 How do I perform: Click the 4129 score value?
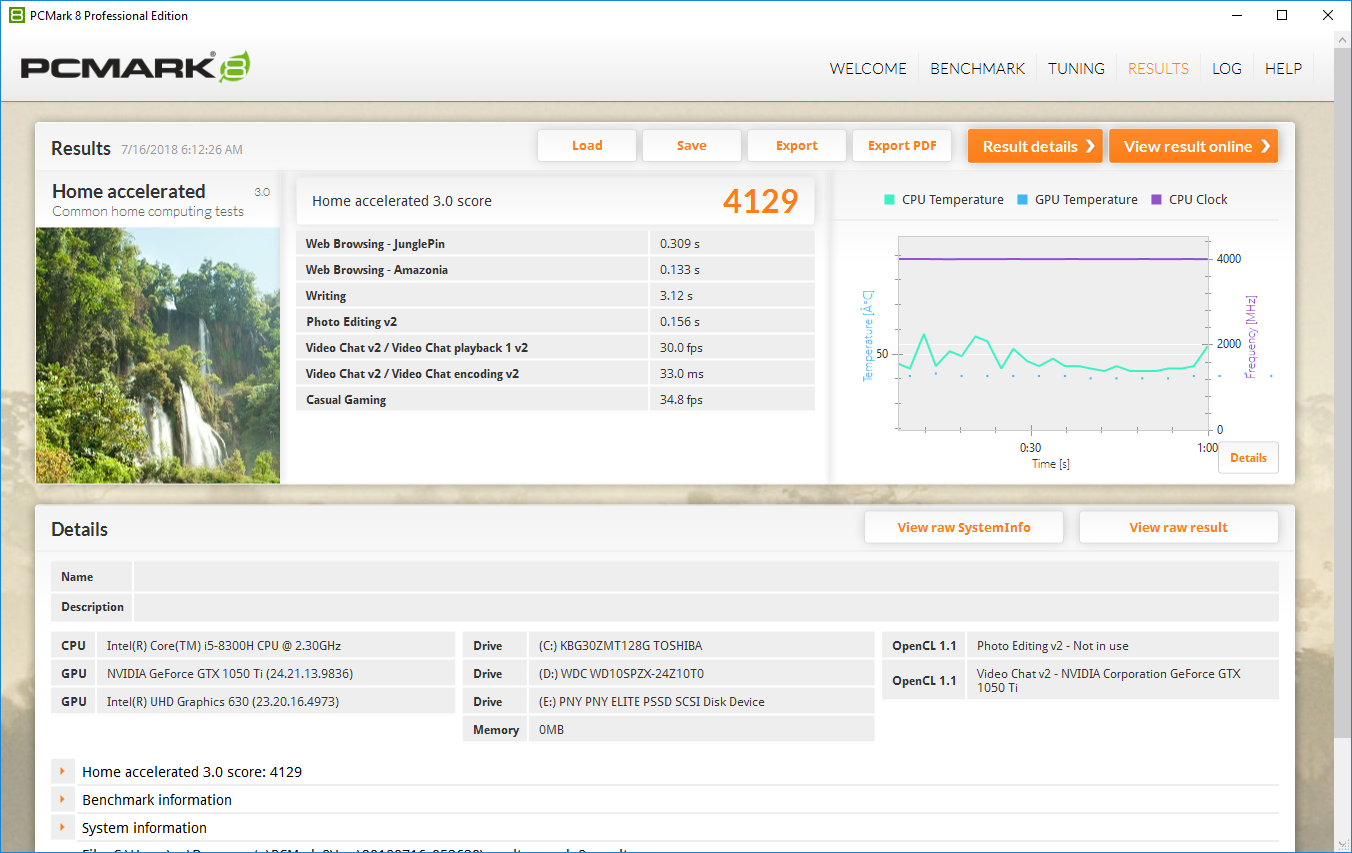(x=760, y=201)
